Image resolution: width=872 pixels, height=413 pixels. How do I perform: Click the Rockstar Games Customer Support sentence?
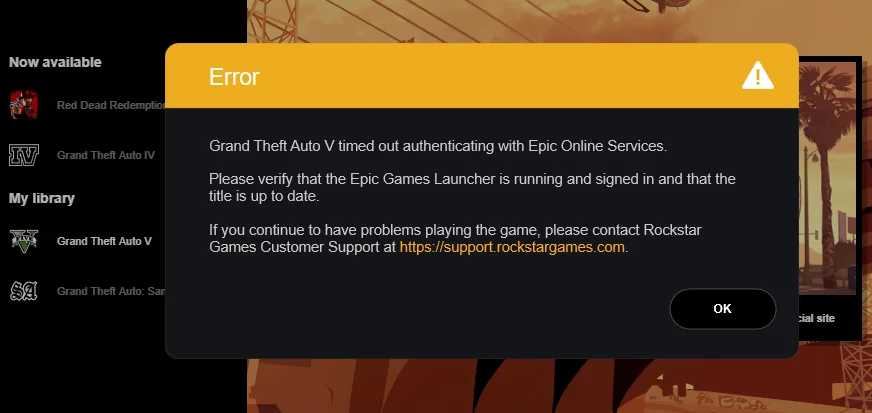tap(455, 238)
